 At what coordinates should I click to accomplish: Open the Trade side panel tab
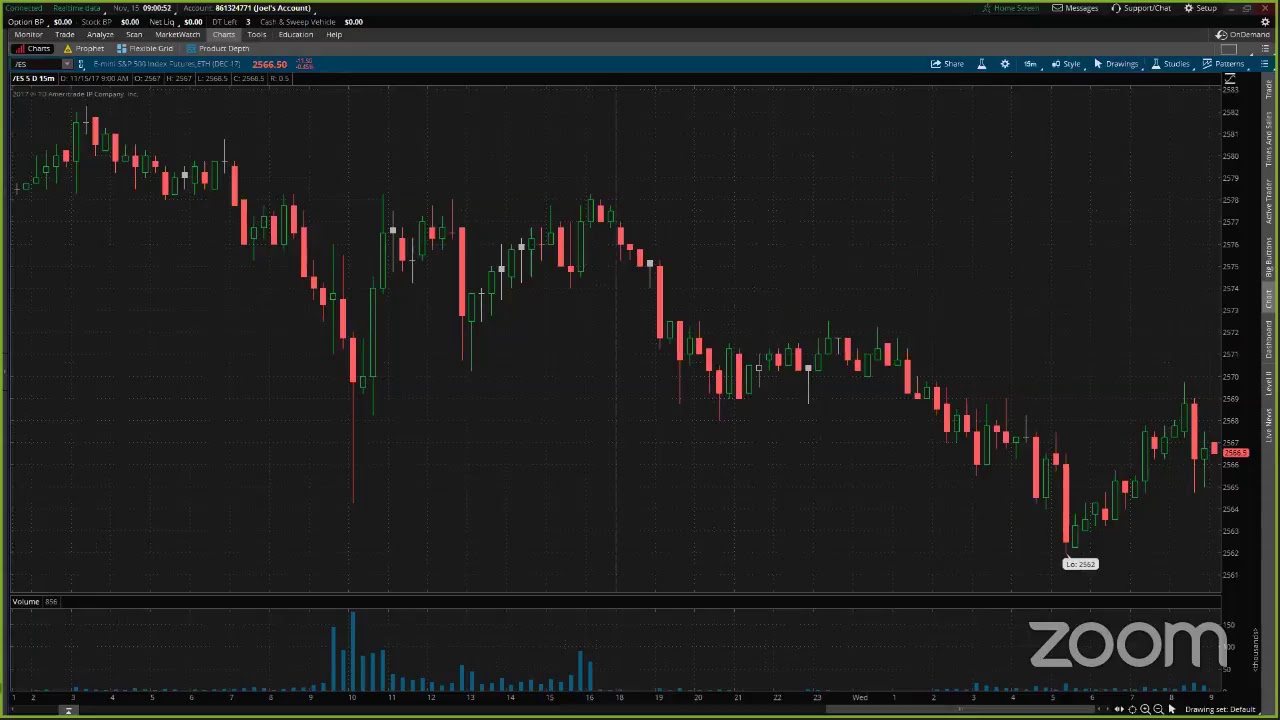coord(1270,88)
